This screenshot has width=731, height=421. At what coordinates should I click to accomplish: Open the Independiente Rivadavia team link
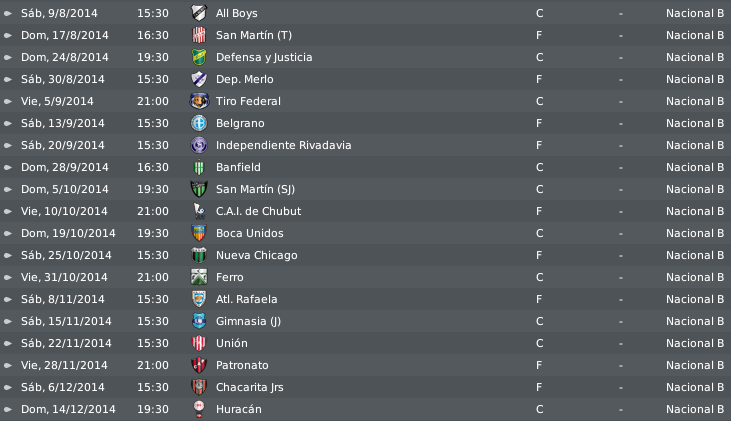(283, 145)
